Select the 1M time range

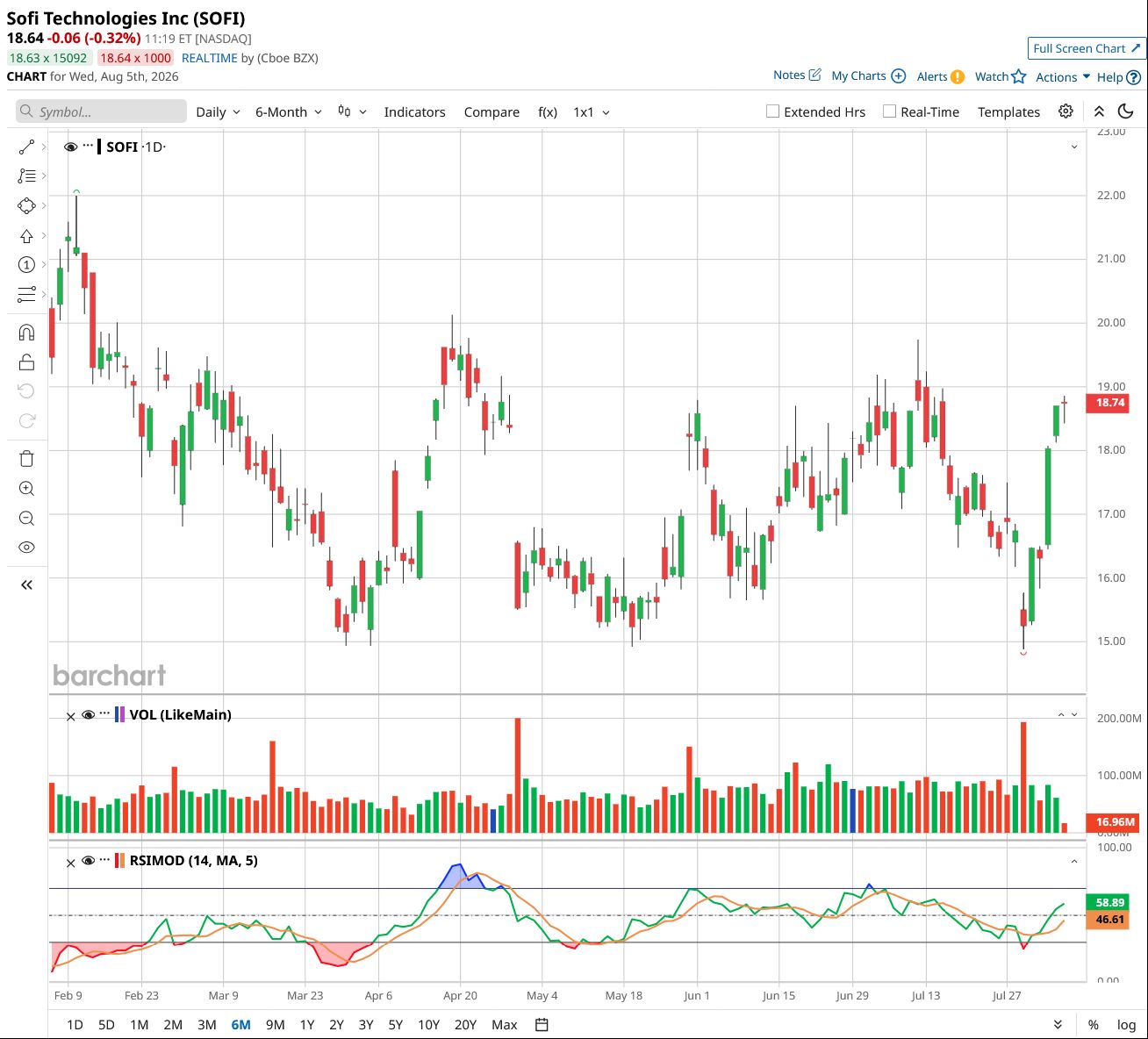coord(140,1025)
